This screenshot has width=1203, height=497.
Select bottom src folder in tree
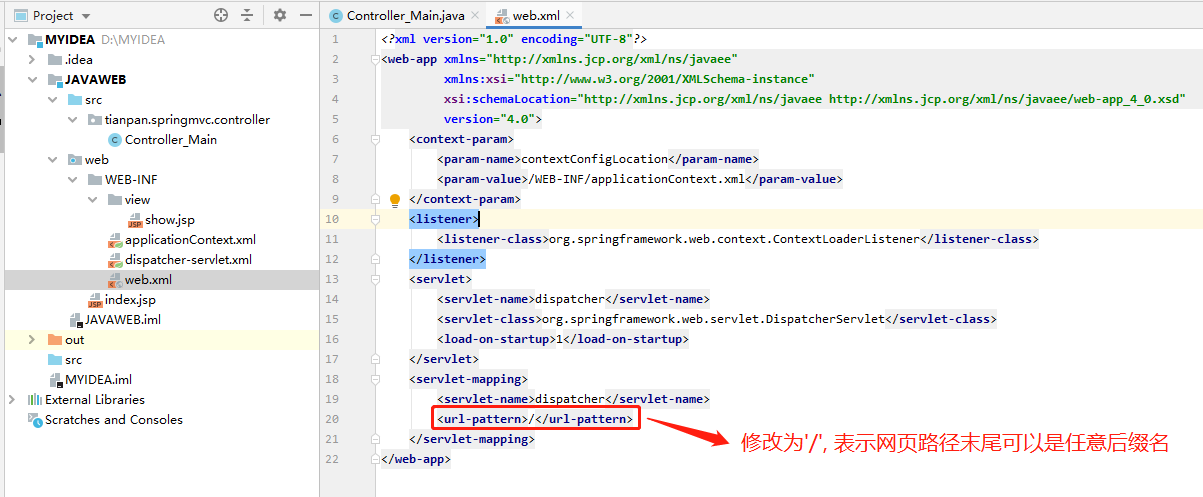coord(74,359)
